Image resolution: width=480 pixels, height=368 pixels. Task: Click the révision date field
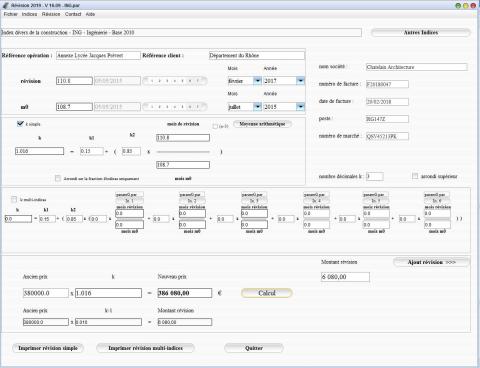(x=117, y=81)
